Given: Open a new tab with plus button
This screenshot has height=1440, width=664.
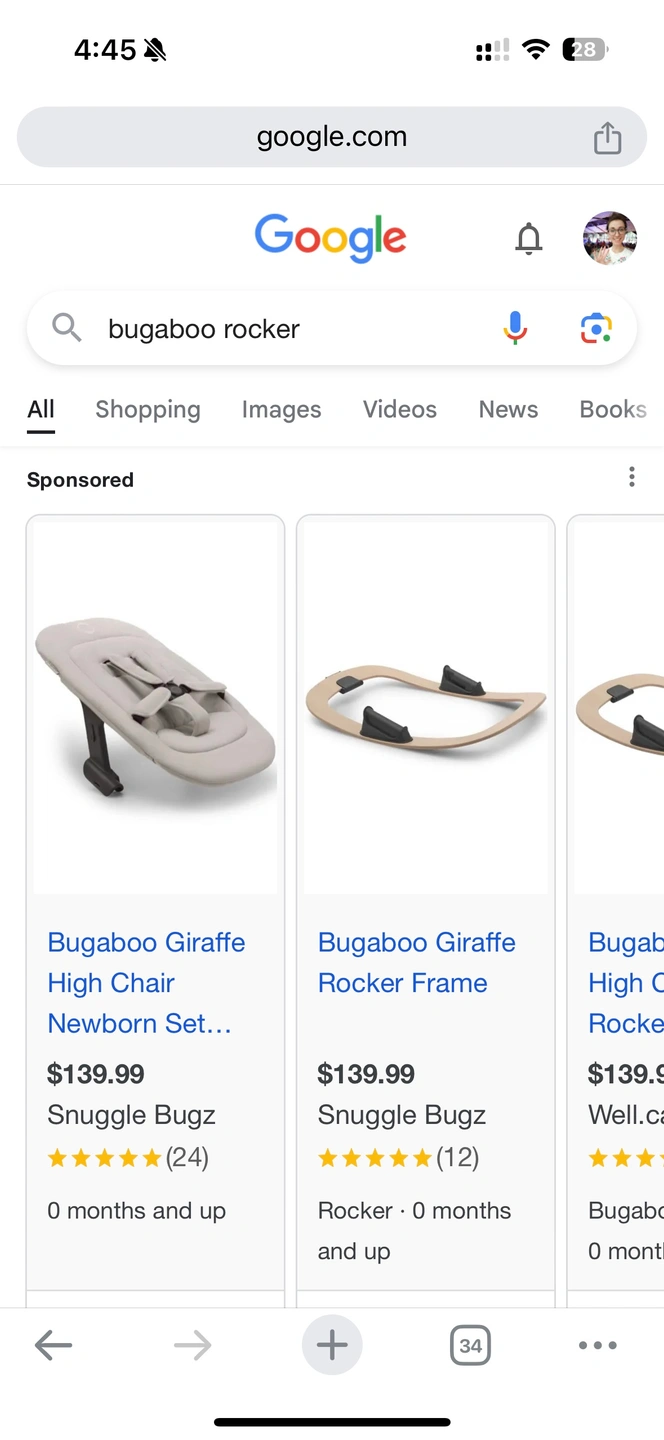Looking at the screenshot, I should [x=332, y=1345].
